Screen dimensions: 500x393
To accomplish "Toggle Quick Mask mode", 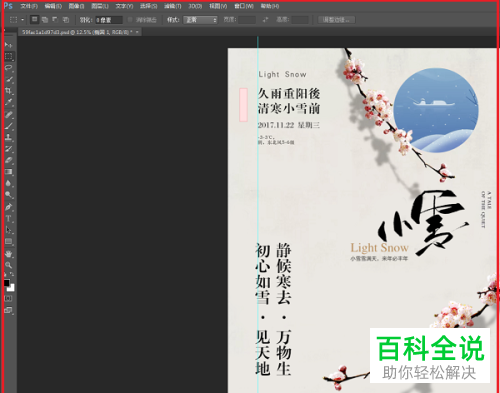I will point(9,299).
